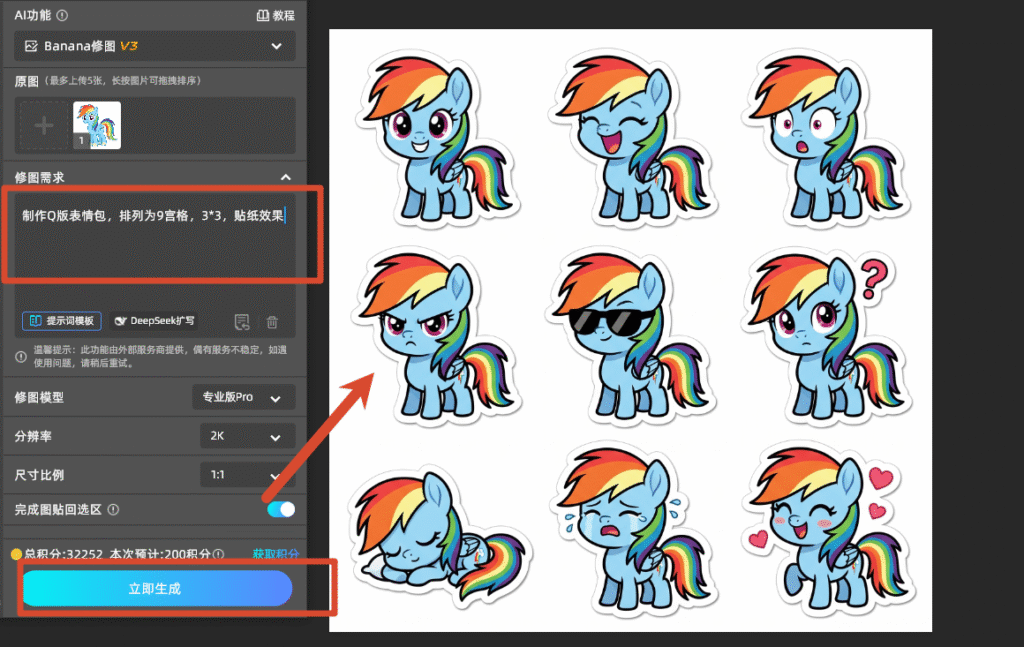
Task: Click the 温馨提示 info icon
Action: pyautogui.click(x=21, y=356)
